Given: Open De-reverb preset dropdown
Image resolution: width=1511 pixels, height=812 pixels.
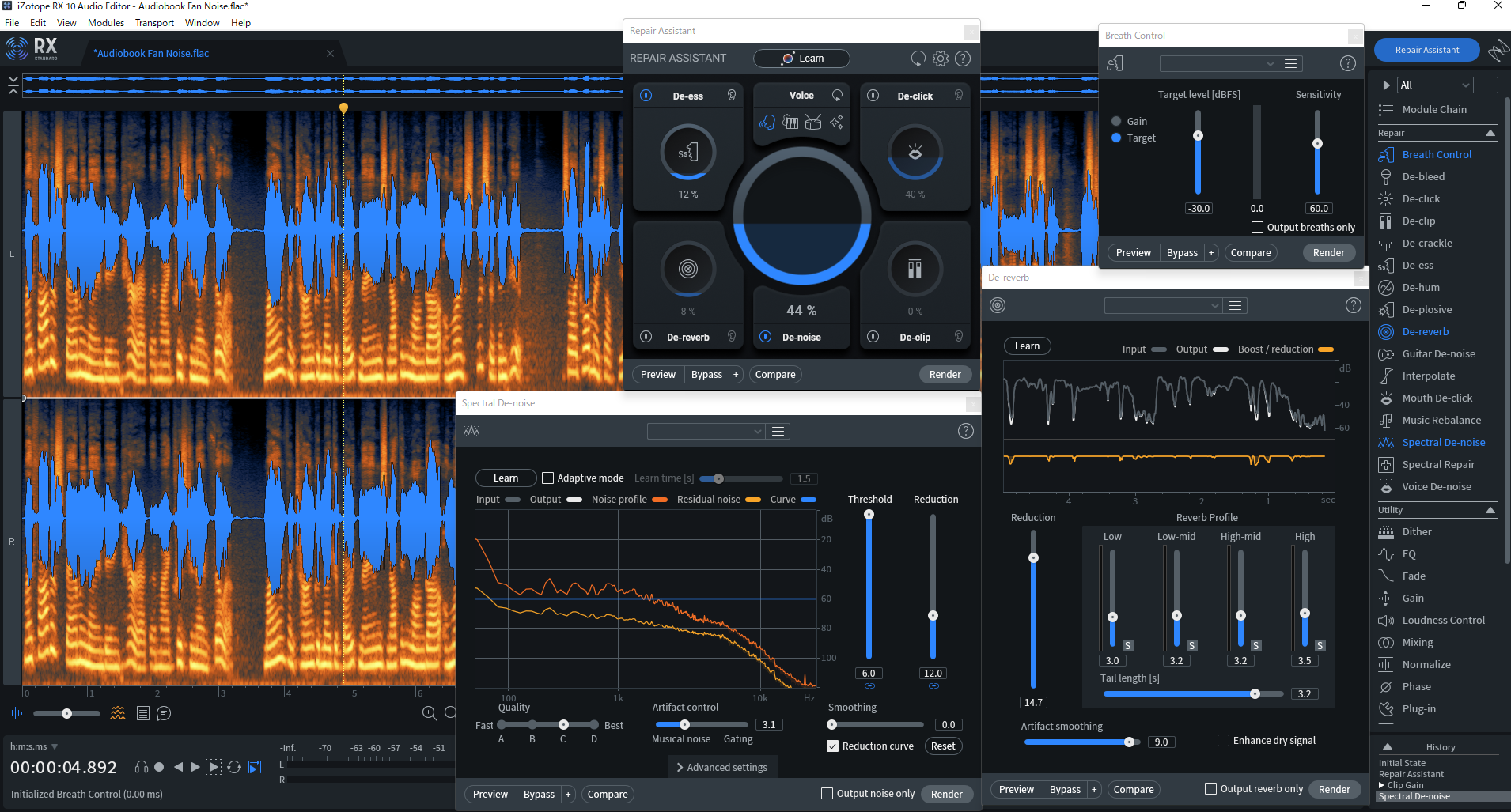Looking at the screenshot, I should [x=1163, y=305].
